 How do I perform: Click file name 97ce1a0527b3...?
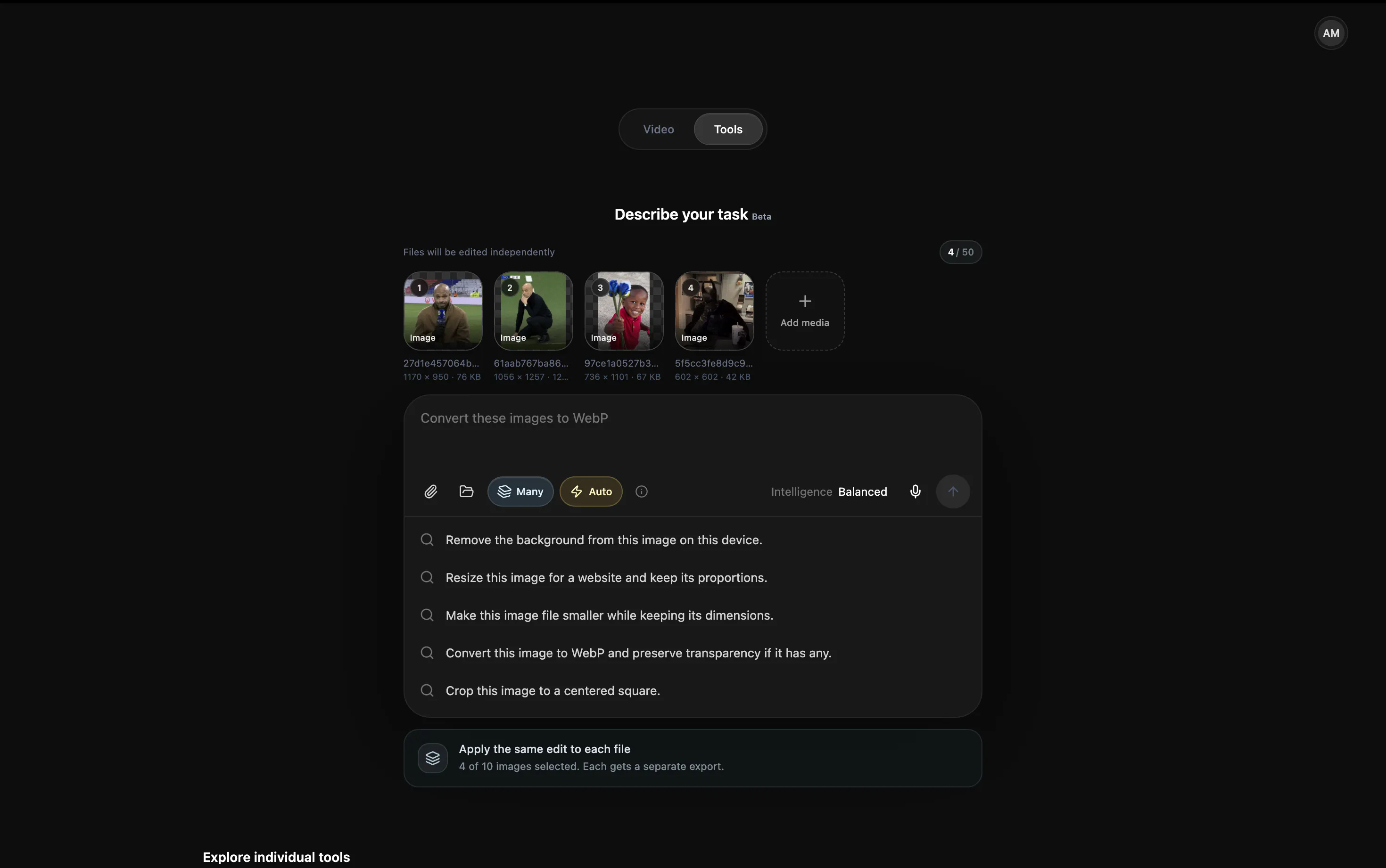coord(622,363)
